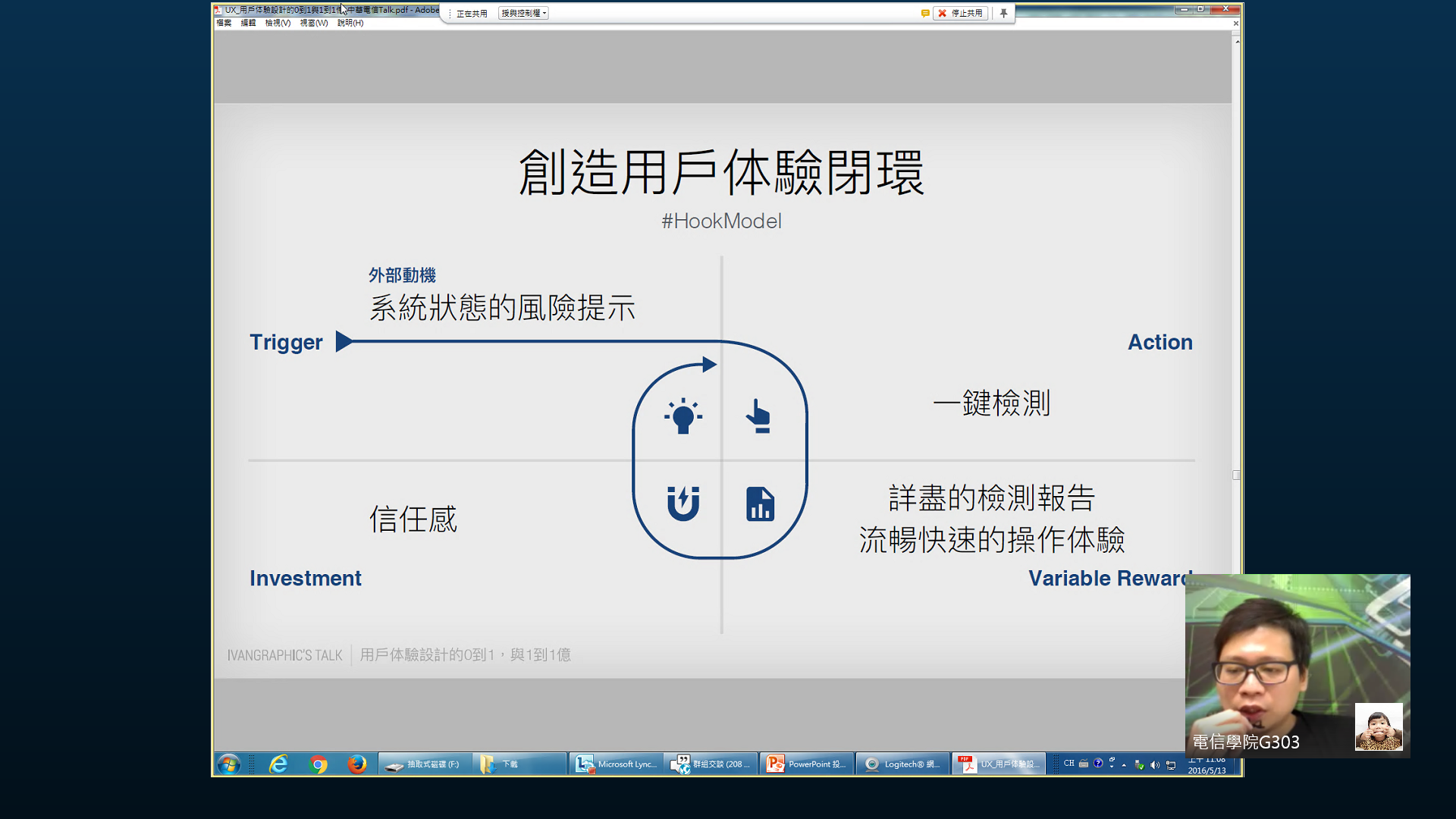1456x819 pixels.
Task: Switch to PowerPoint taskbar window
Action: (x=806, y=764)
